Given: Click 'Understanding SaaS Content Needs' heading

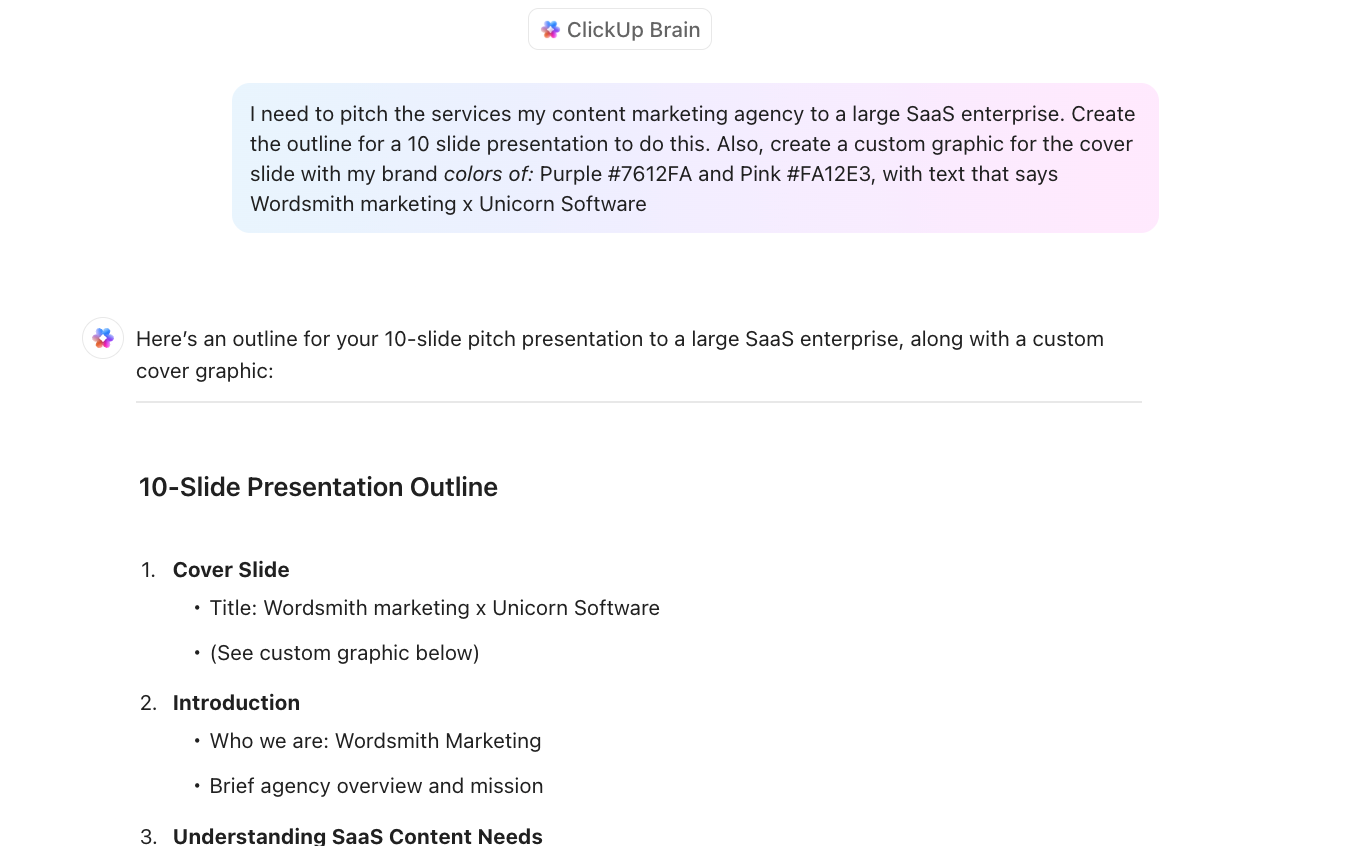Looking at the screenshot, I should [x=357, y=836].
